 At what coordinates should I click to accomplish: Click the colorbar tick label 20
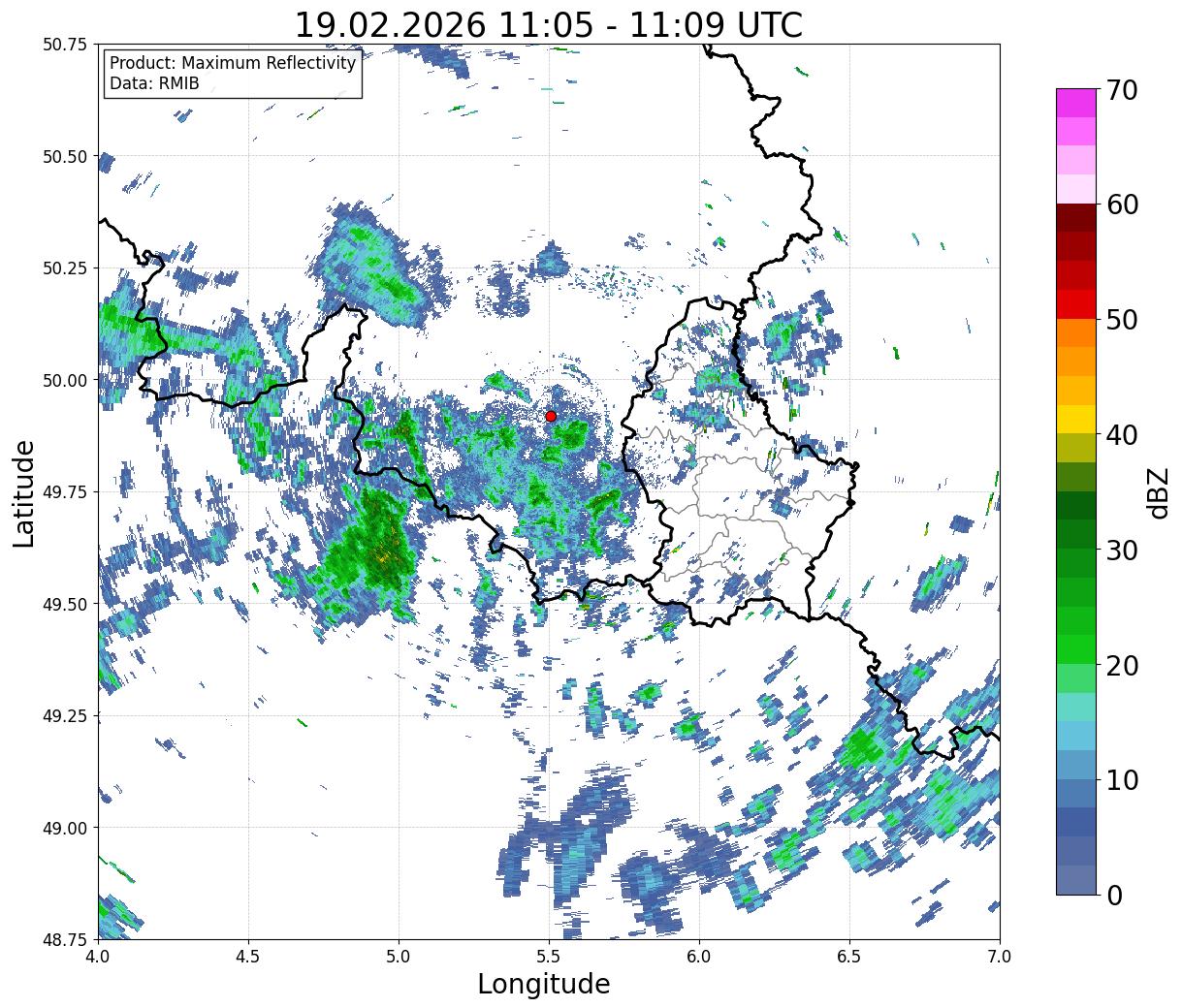(x=1122, y=665)
